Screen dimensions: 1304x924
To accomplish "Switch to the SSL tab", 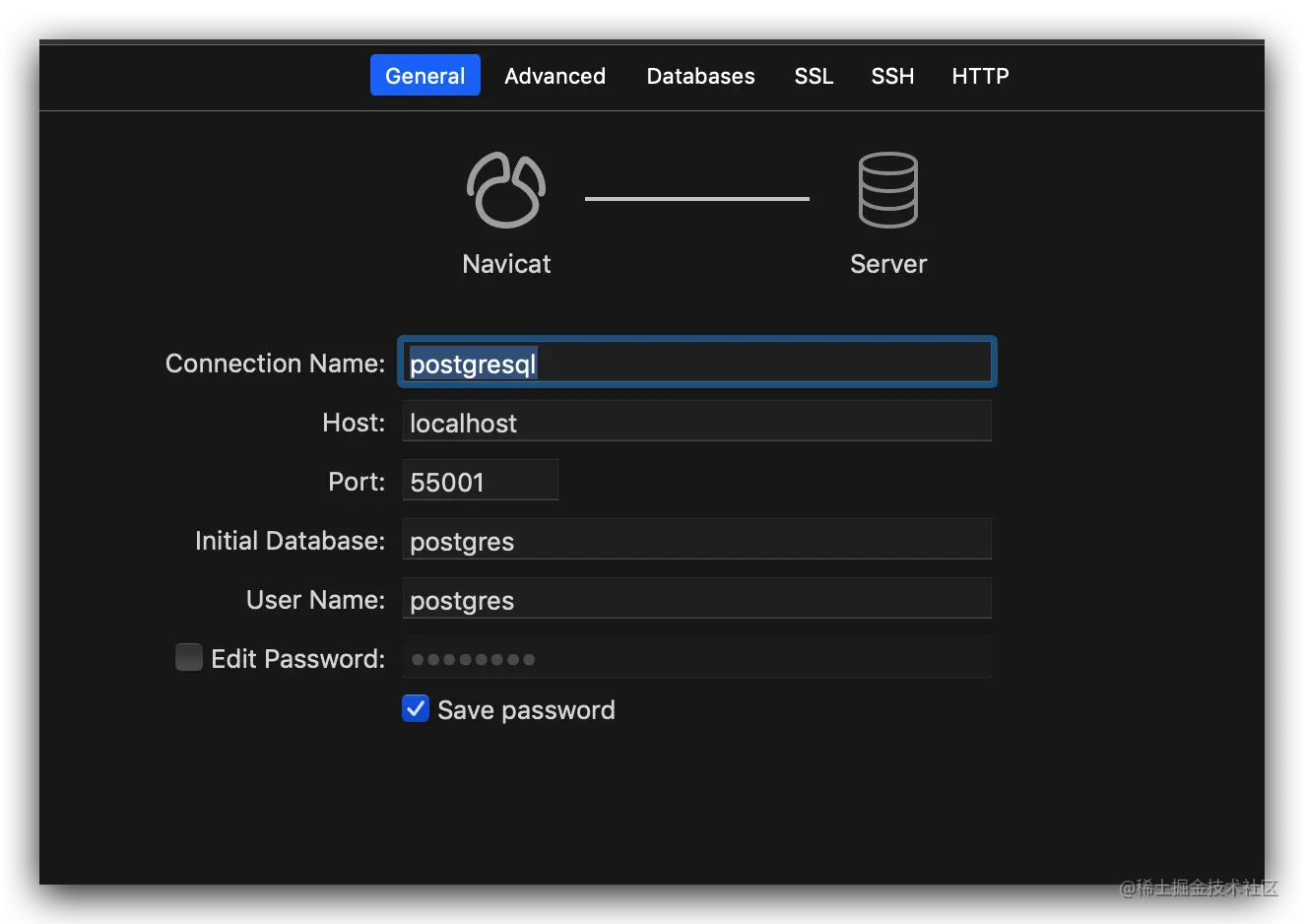I will tap(814, 76).
